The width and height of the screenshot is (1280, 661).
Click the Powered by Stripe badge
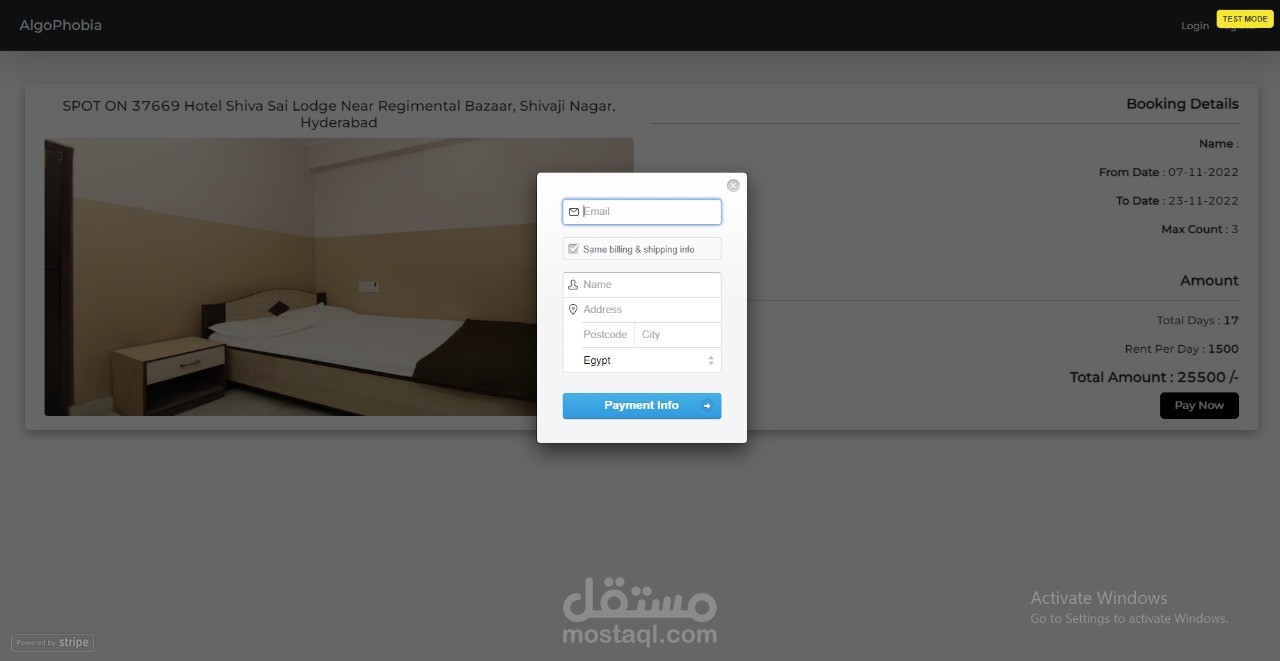click(53, 643)
